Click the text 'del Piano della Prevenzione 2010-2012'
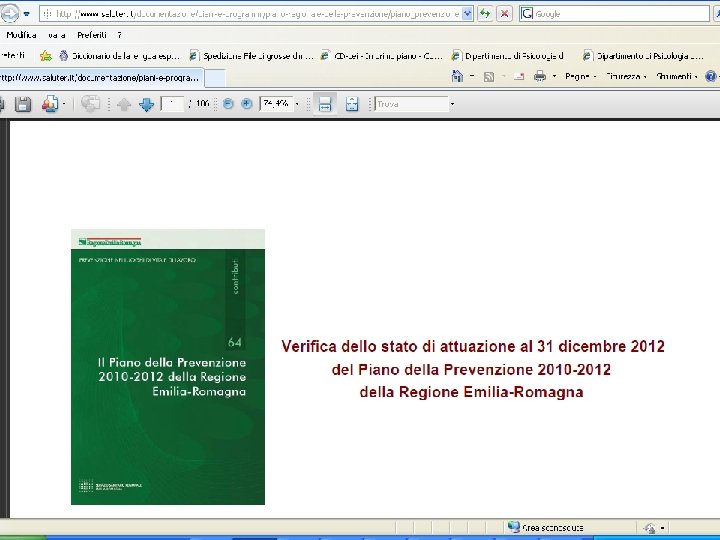Image resolution: width=720 pixels, height=540 pixels. (471, 370)
